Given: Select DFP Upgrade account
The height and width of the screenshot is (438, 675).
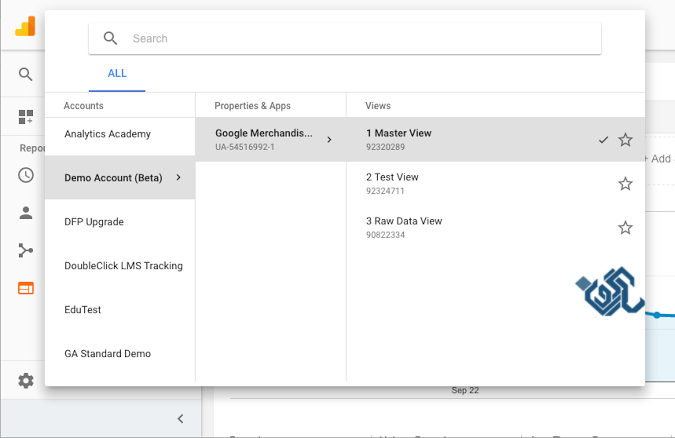Looking at the screenshot, I should pyautogui.click(x=120, y=222).
